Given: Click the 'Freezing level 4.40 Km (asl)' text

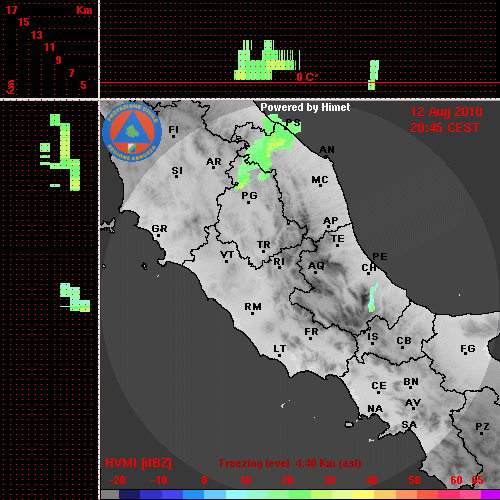Looking at the screenshot, I should click(290, 463).
